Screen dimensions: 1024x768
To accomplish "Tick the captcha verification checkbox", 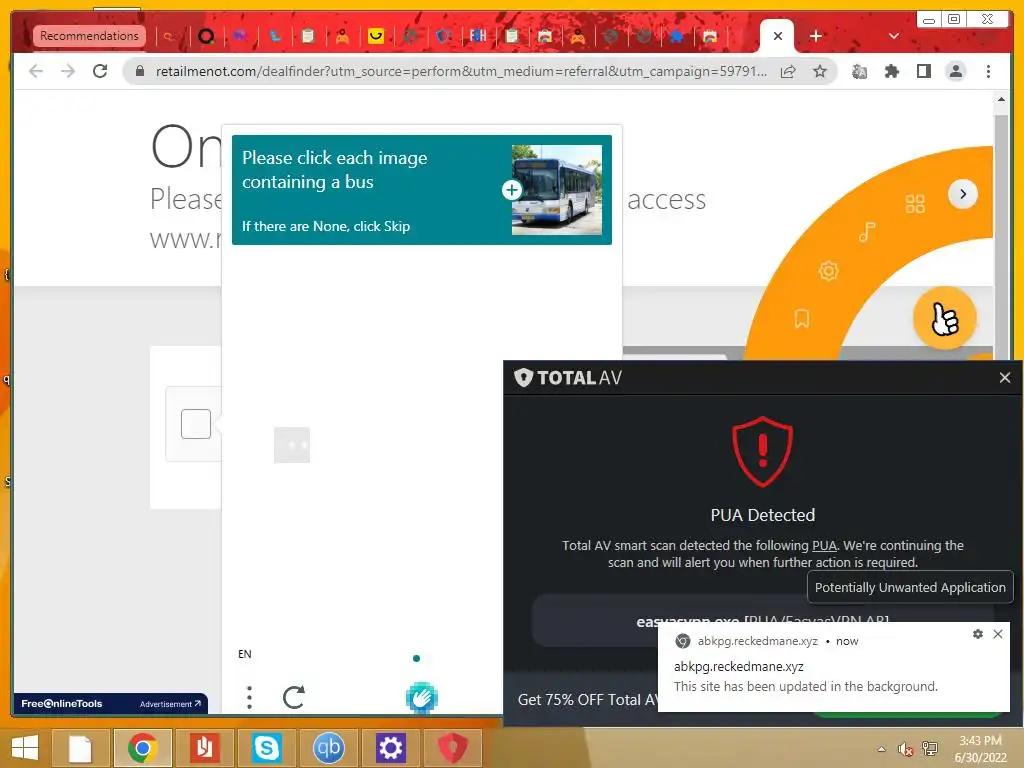I will [195, 424].
